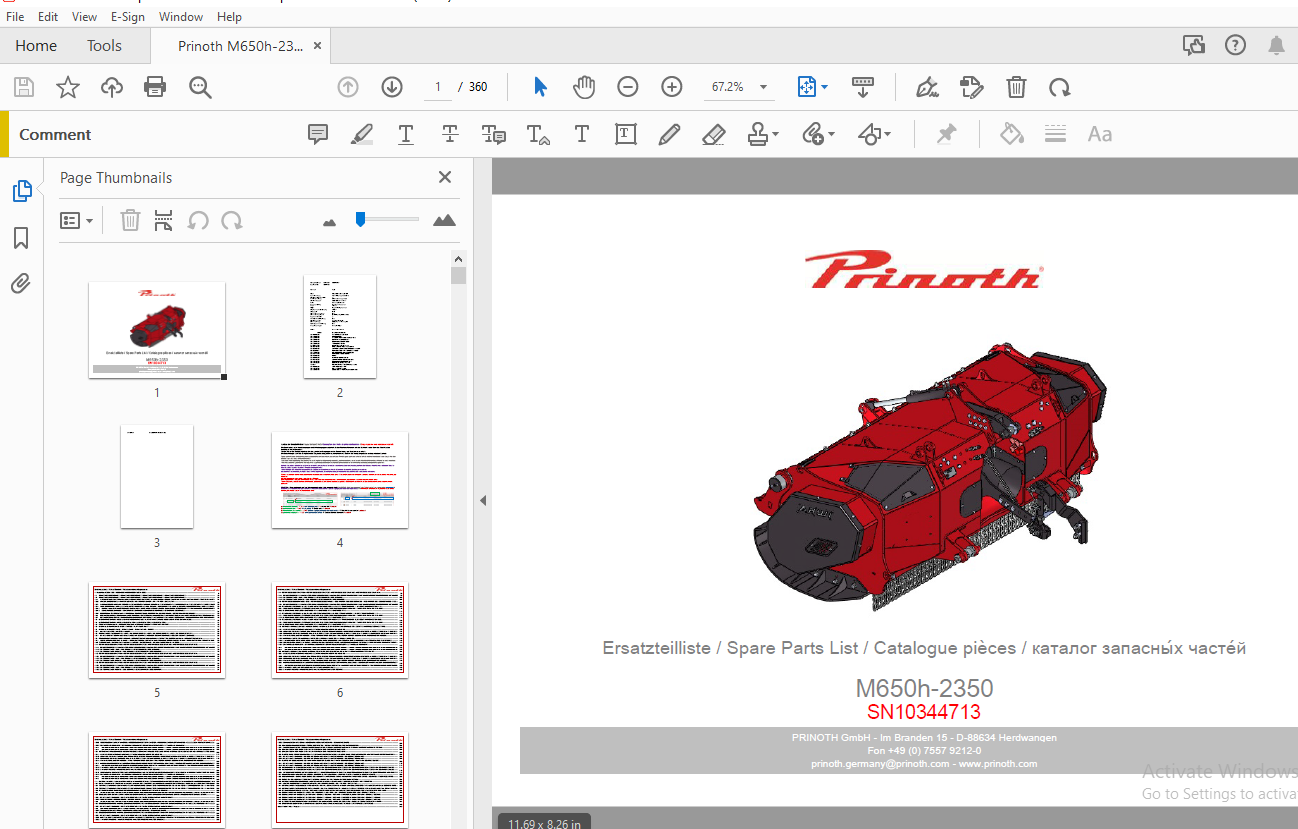The width and height of the screenshot is (1298, 829).
Task: Pick the Pencil drawing tool
Action: coord(670,134)
